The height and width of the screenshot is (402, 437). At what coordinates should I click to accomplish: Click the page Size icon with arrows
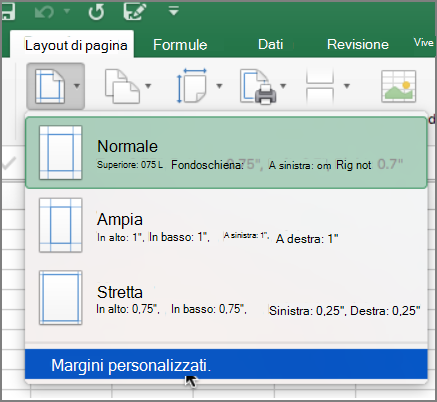click(192, 86)
